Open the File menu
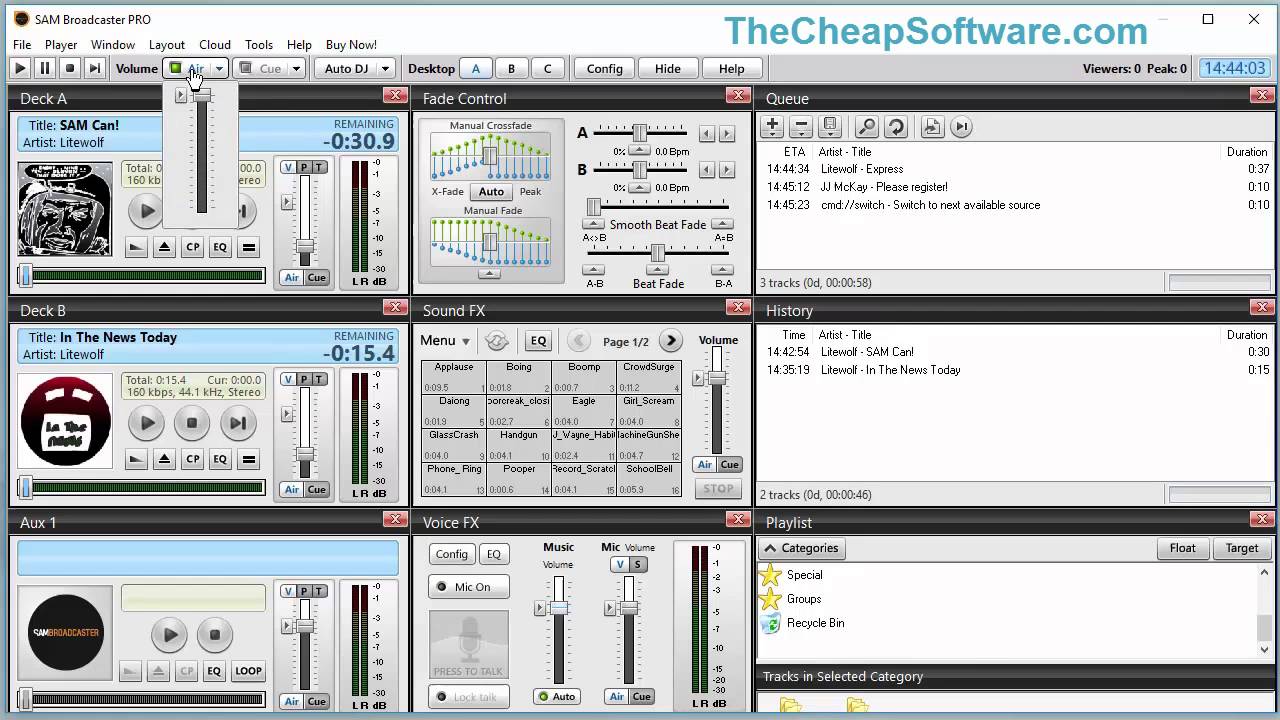Image resolution: width=1280 pixels, height=720 pixels. 22,45
